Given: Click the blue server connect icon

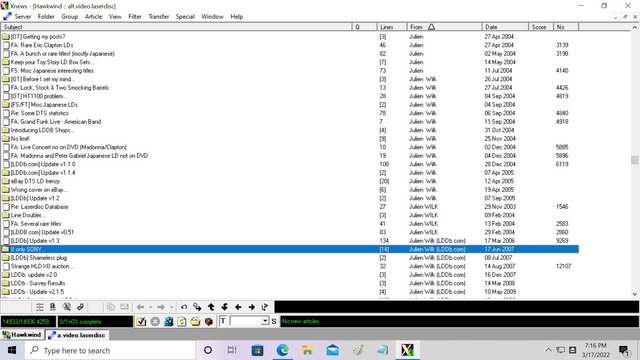Looking at the screenshot, I should click(x=169, y=322).
